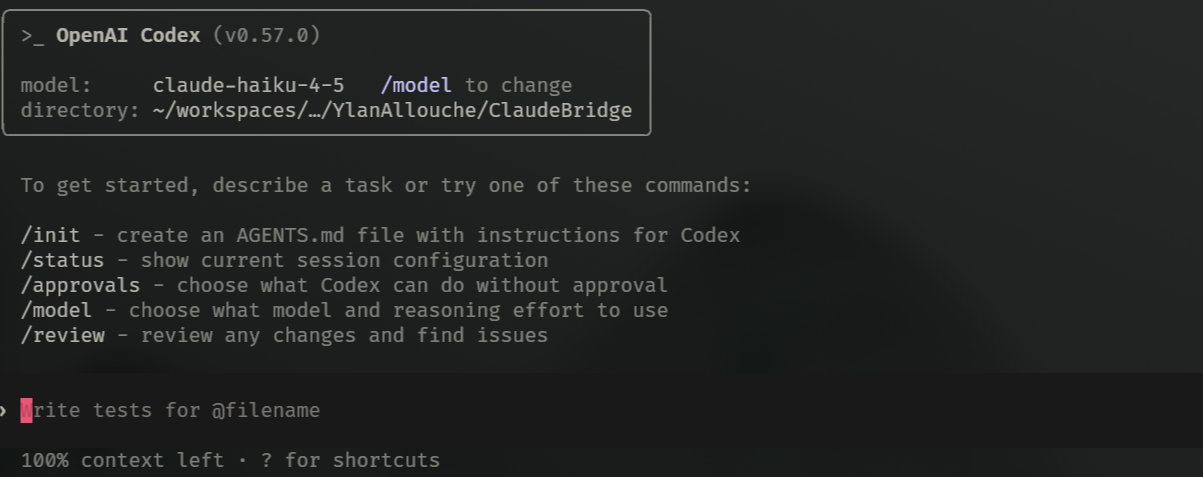Click the 'To get started' instruction line
This screenshot has width=1203, height=477.
(385, 186)
